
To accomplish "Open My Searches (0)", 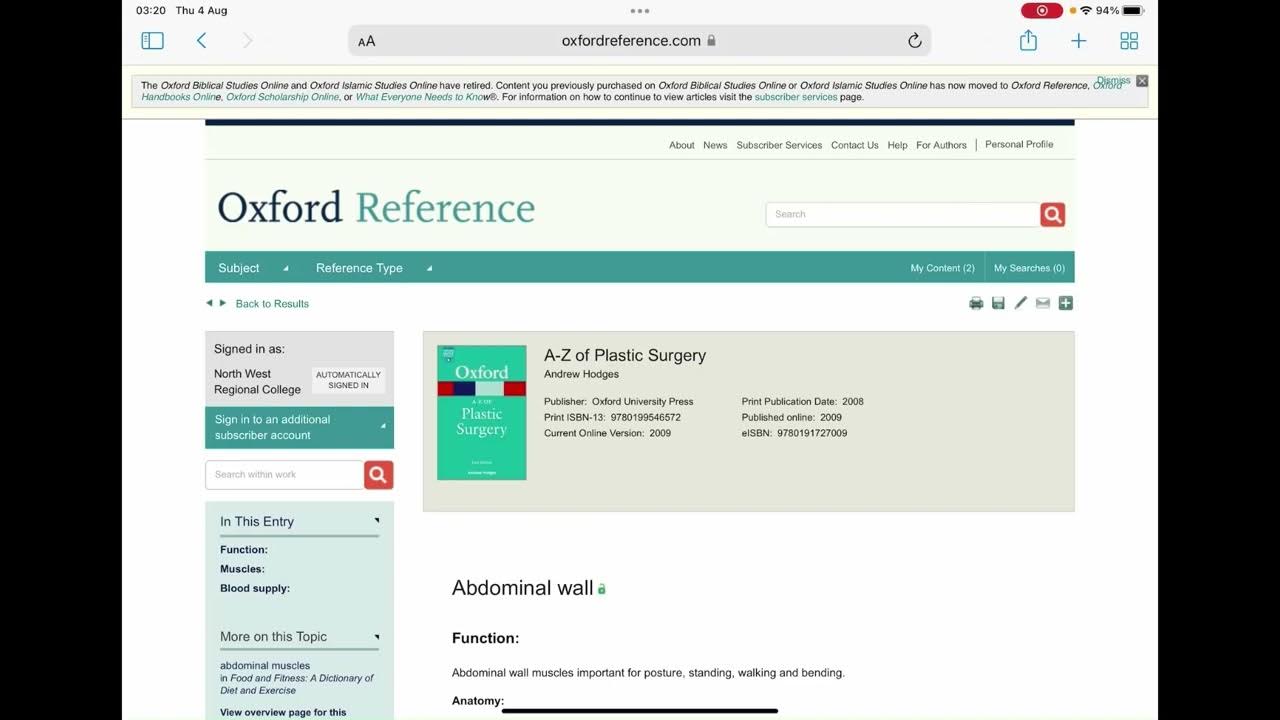I will [1029, 268].
